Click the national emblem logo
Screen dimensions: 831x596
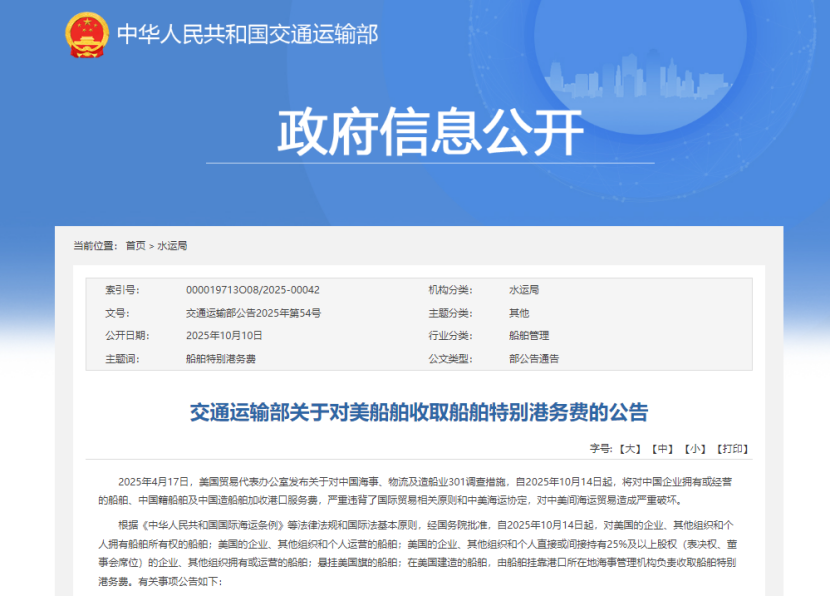point(85,32)
